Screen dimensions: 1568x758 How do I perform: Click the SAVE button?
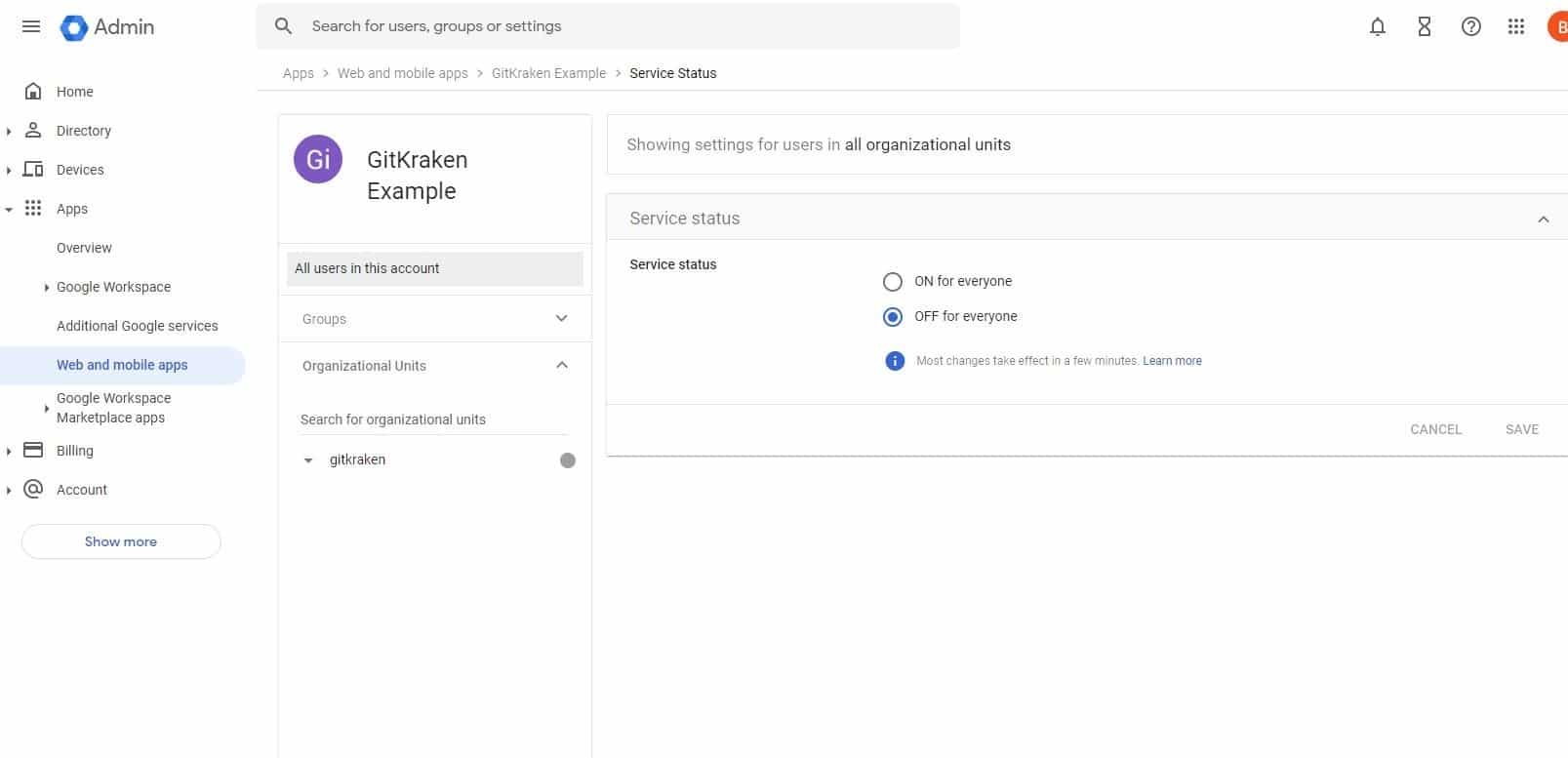point(1522,429)
